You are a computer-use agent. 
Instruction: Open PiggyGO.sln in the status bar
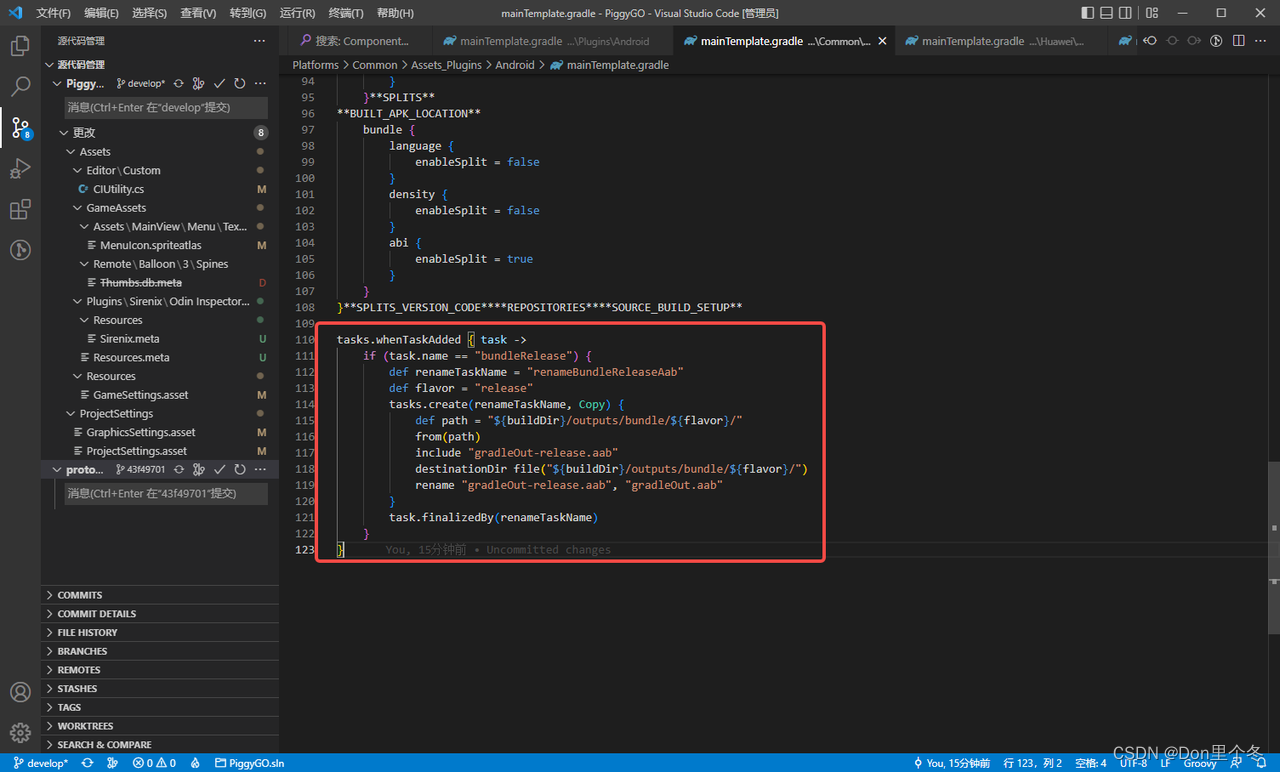coord(250,763)
